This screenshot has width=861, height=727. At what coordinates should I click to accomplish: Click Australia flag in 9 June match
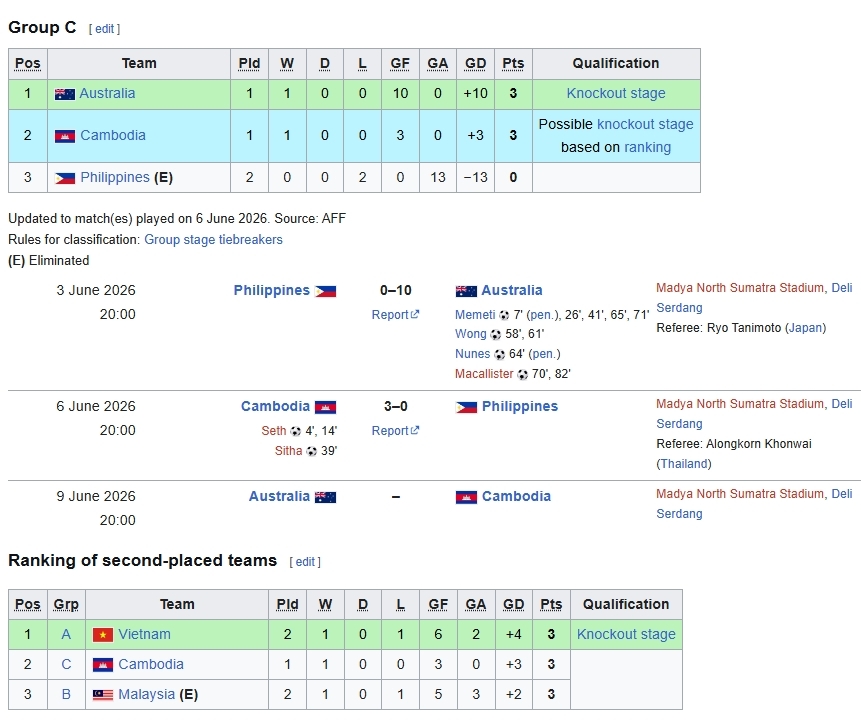[x=325, y=497]
